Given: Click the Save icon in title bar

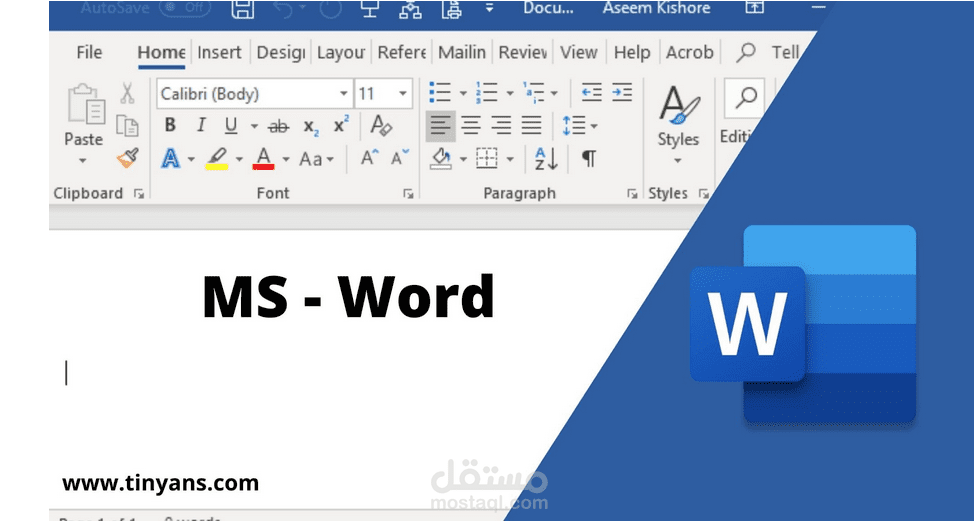Looking at the screenshot, I should 242,9.
